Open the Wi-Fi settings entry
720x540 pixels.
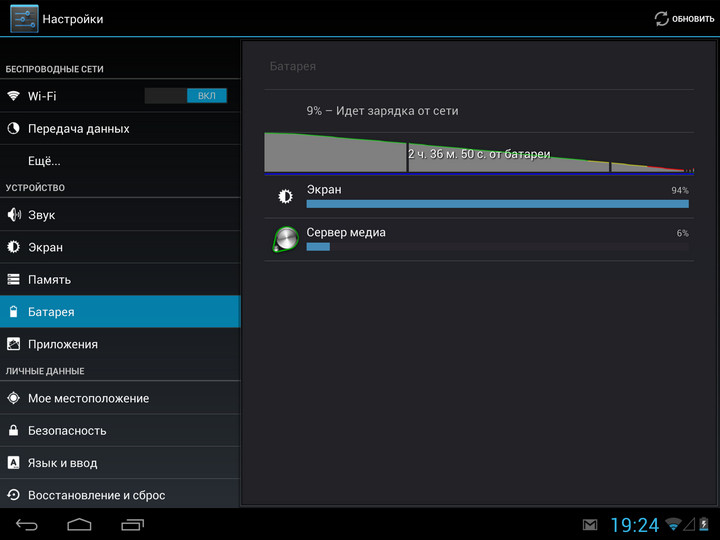pos(120,96)
